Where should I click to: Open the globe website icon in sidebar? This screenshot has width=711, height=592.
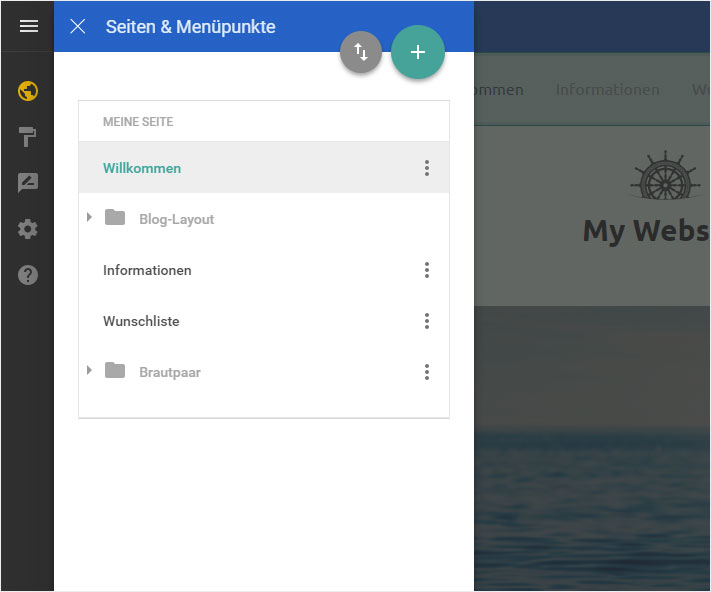coord(28,91)
